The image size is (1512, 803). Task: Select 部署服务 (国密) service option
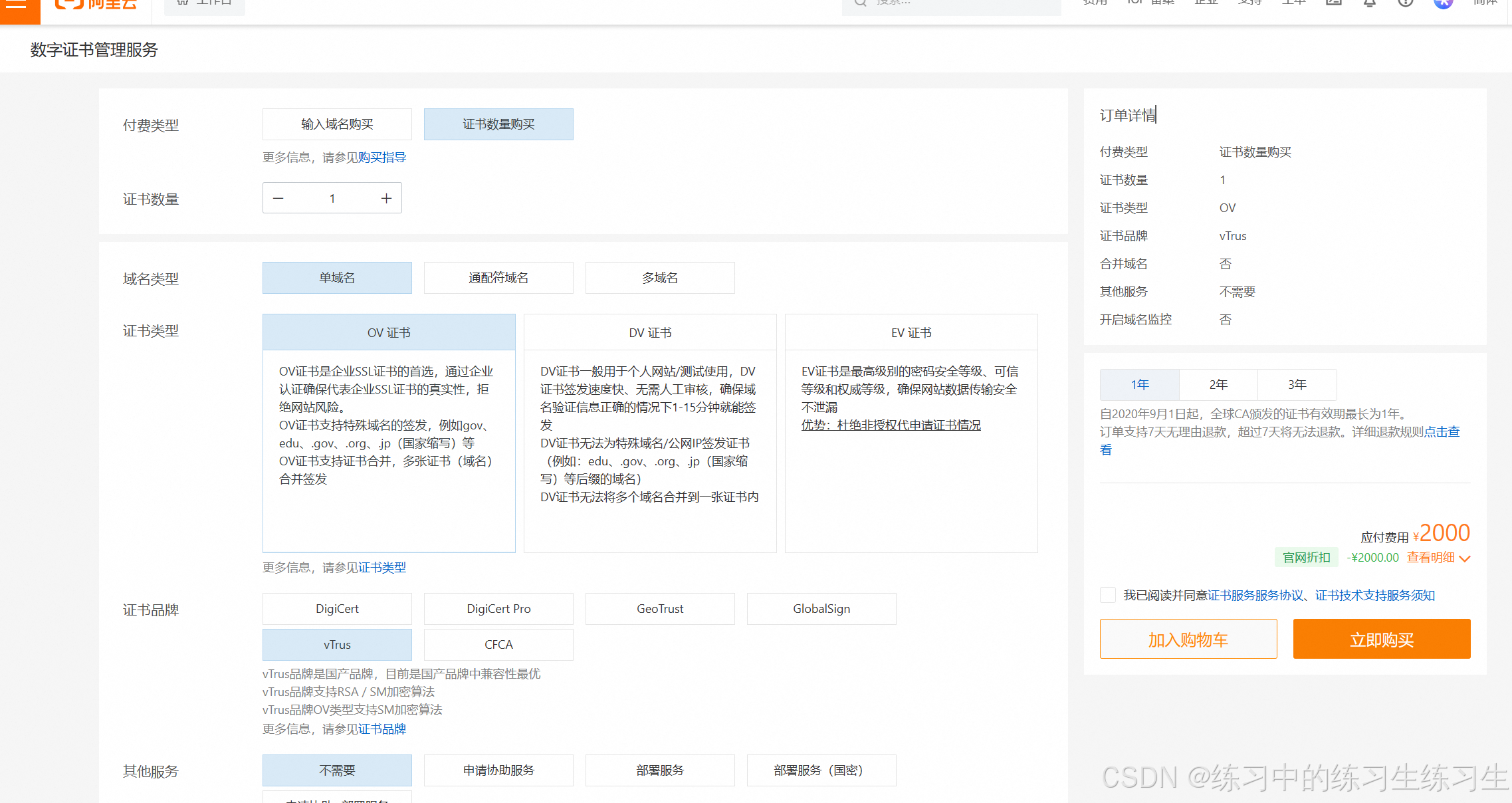tap(821, 770)
